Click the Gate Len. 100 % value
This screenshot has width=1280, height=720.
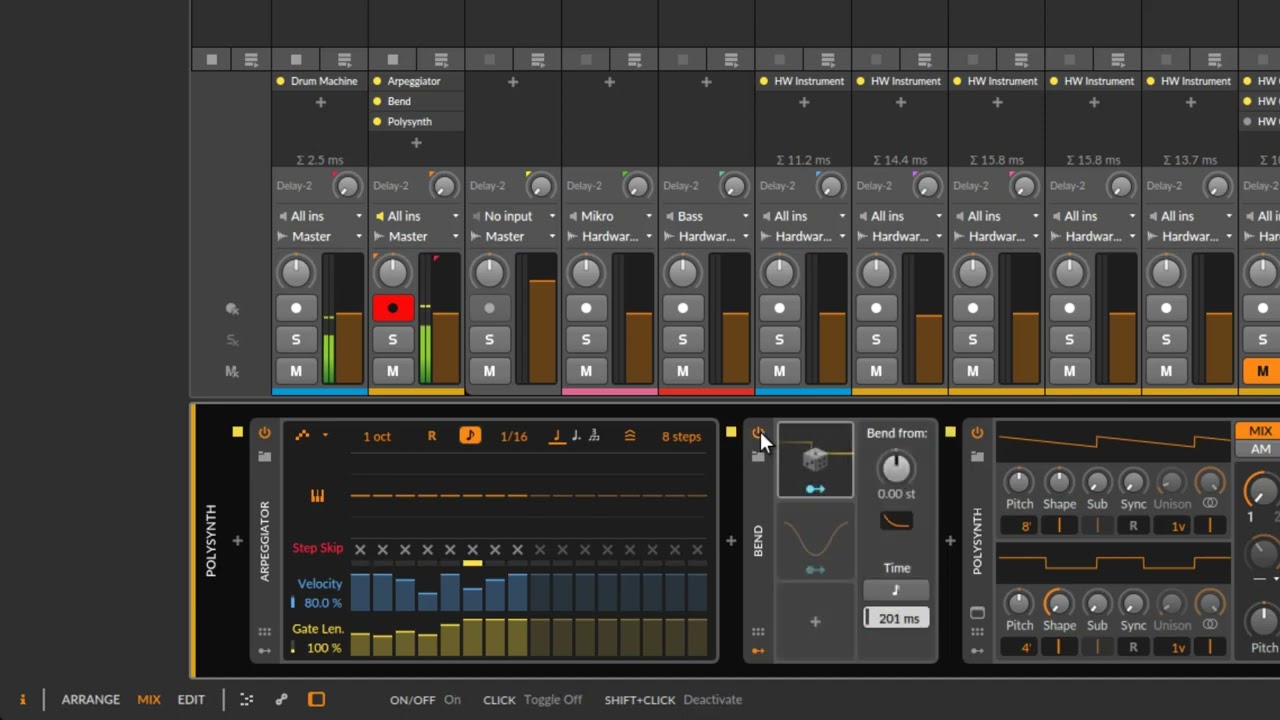pyautogui.click(x=324, y=648)
